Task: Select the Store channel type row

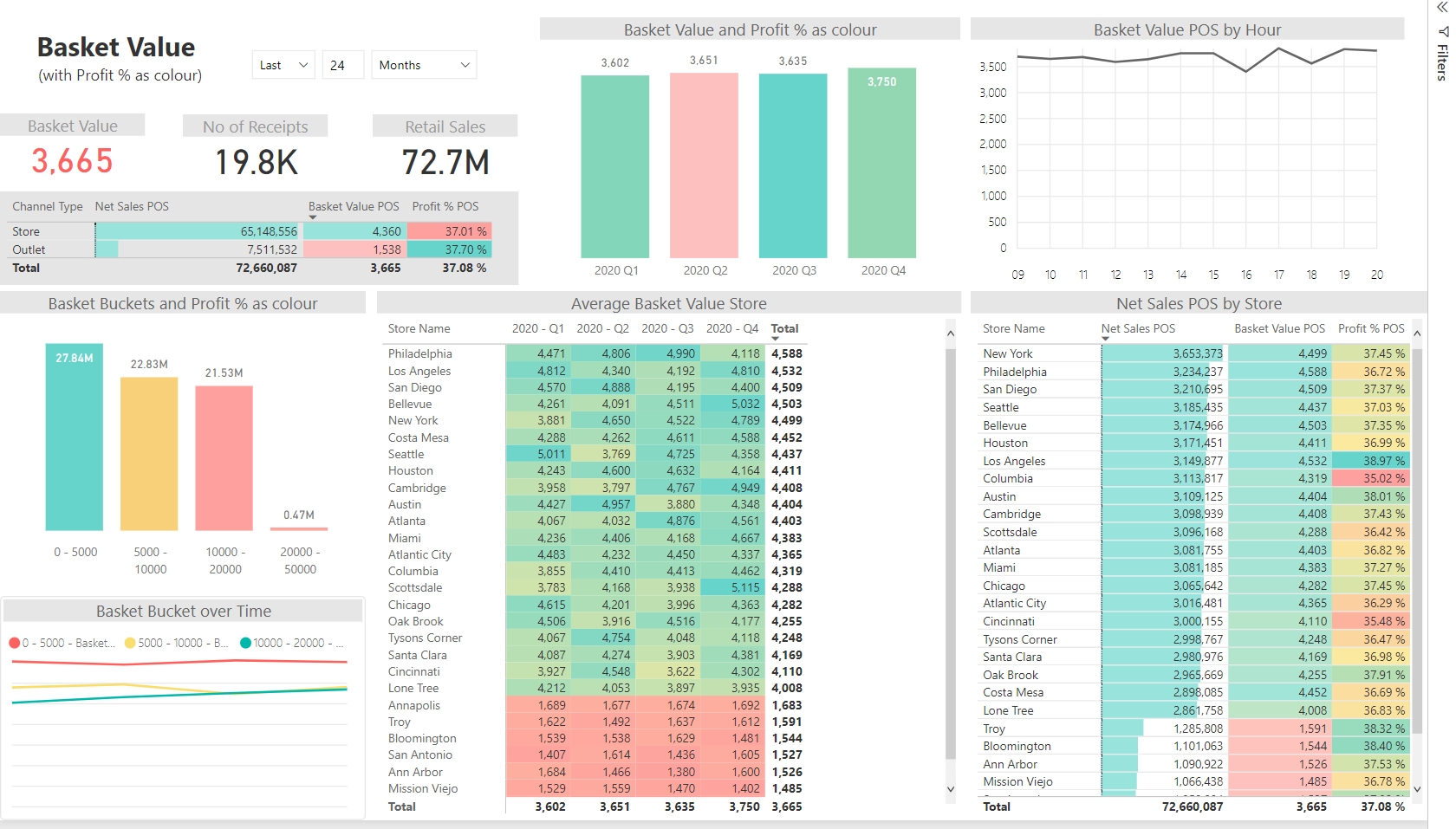Action: click(x=251, y=231)
